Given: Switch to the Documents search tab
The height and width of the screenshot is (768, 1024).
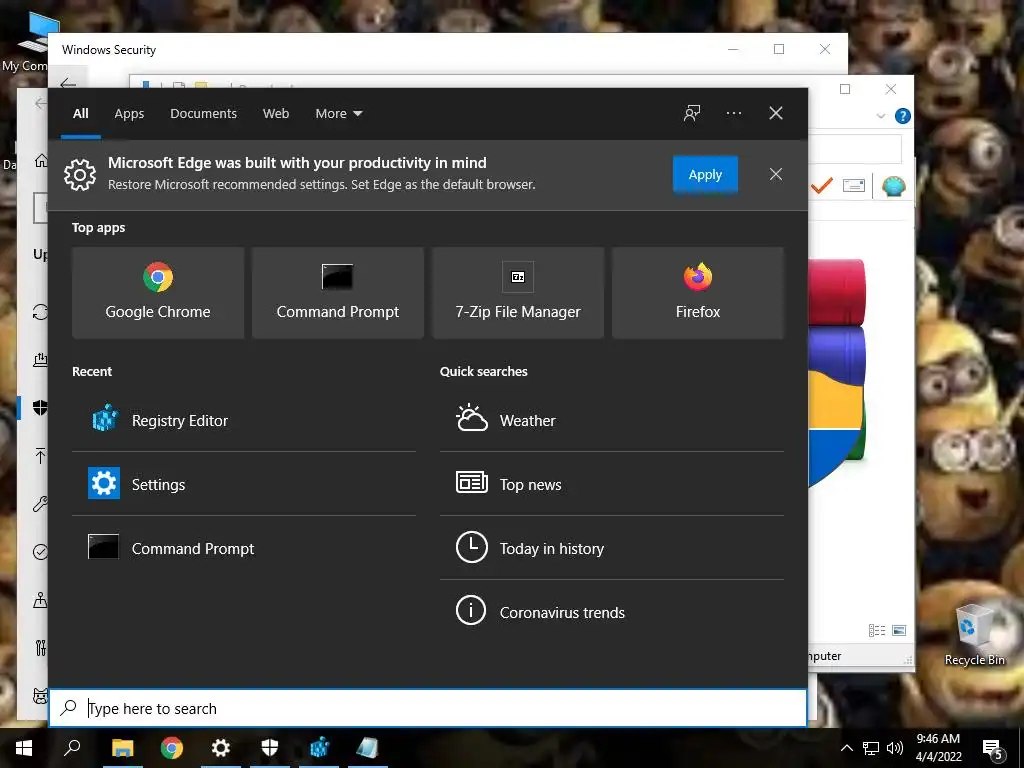Looking at the screenshot, I should click(x=203, y=113).
